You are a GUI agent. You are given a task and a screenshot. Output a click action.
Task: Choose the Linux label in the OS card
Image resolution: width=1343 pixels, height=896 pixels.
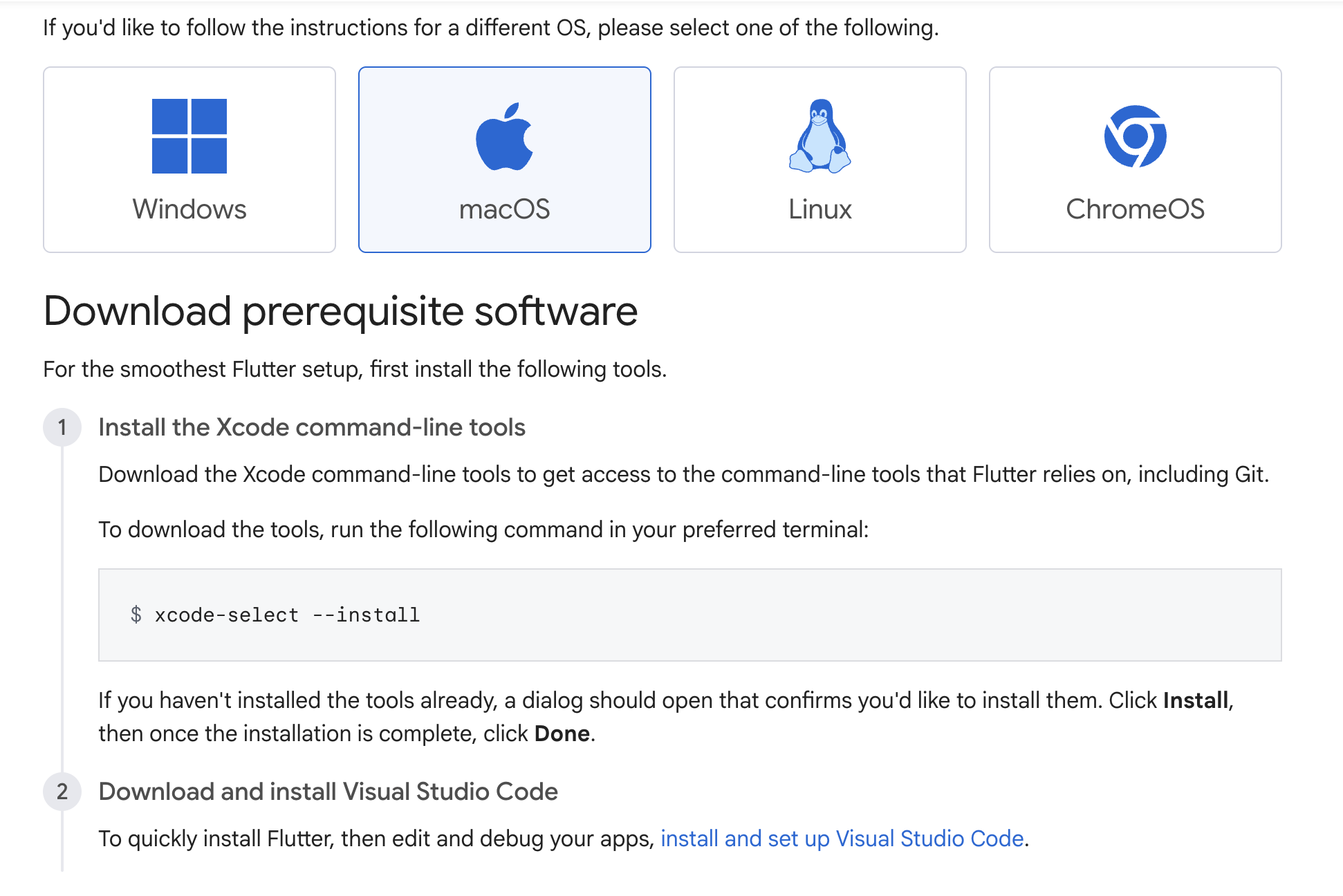[820, 209]
